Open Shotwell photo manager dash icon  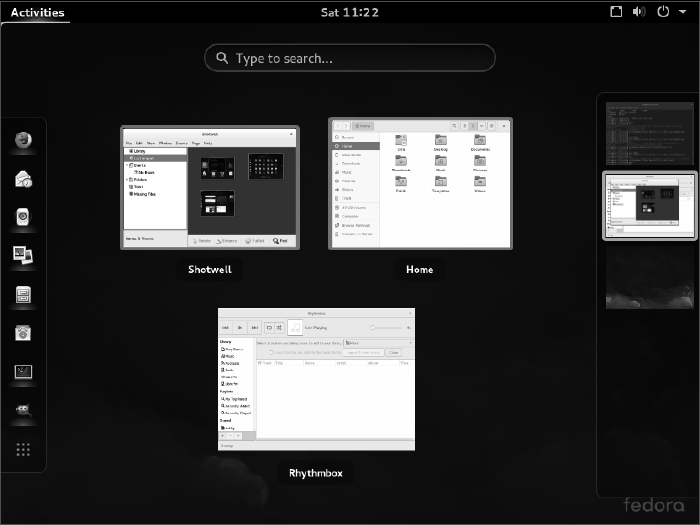pyautogui.click(x=23, y=255)
